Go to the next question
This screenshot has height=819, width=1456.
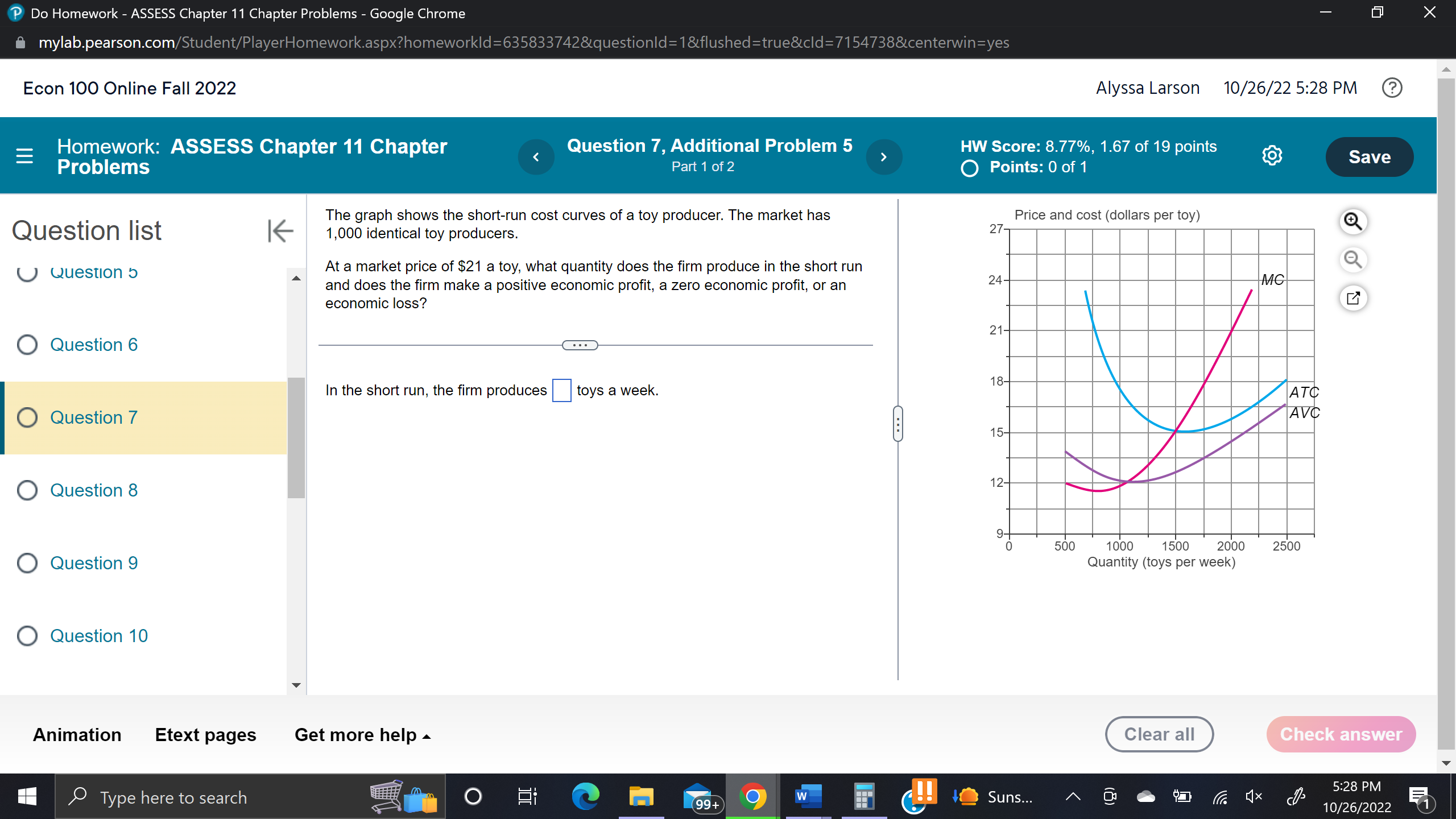click(x=883, y=157)
